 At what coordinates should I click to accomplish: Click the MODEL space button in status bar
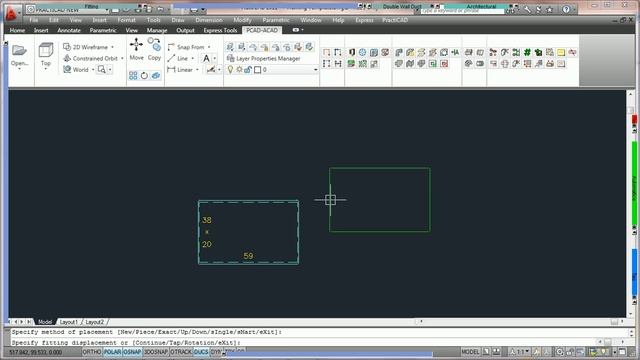[x=470, y=352]
